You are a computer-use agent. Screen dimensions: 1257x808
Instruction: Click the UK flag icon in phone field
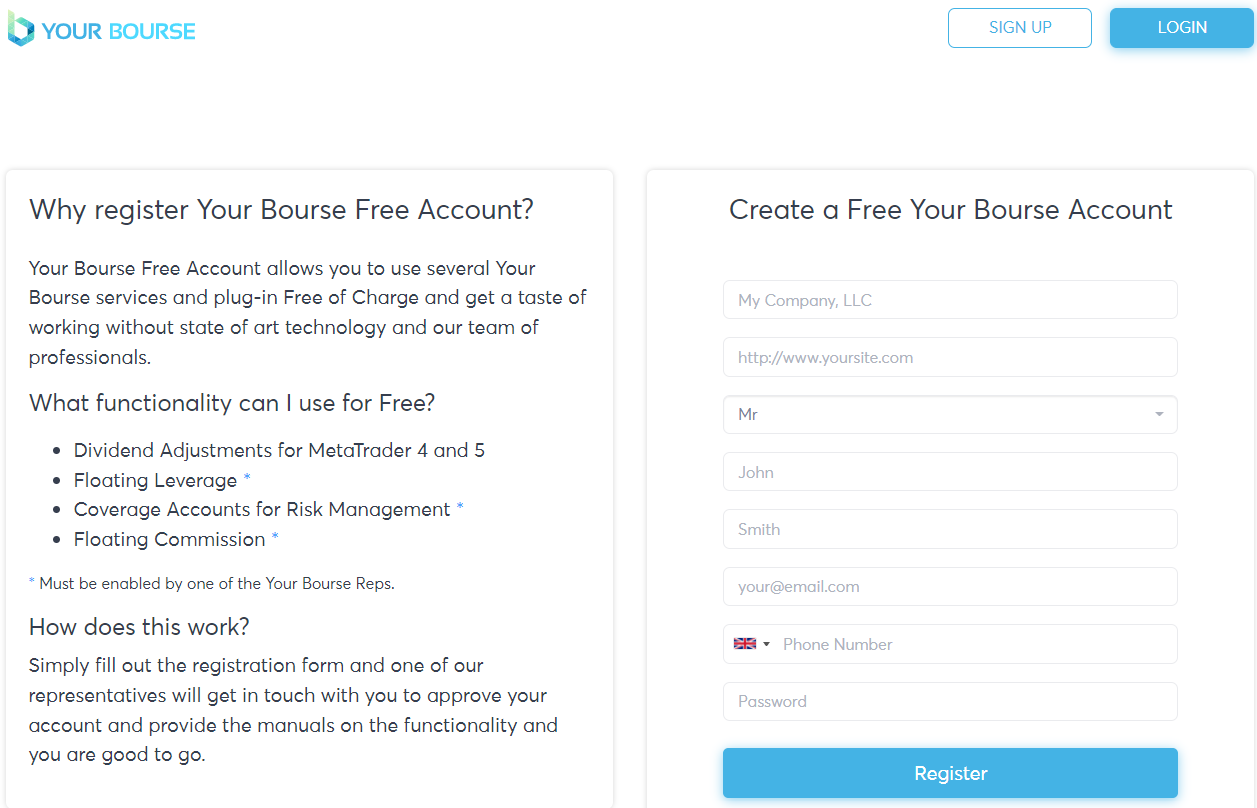(x=744, y=644)
